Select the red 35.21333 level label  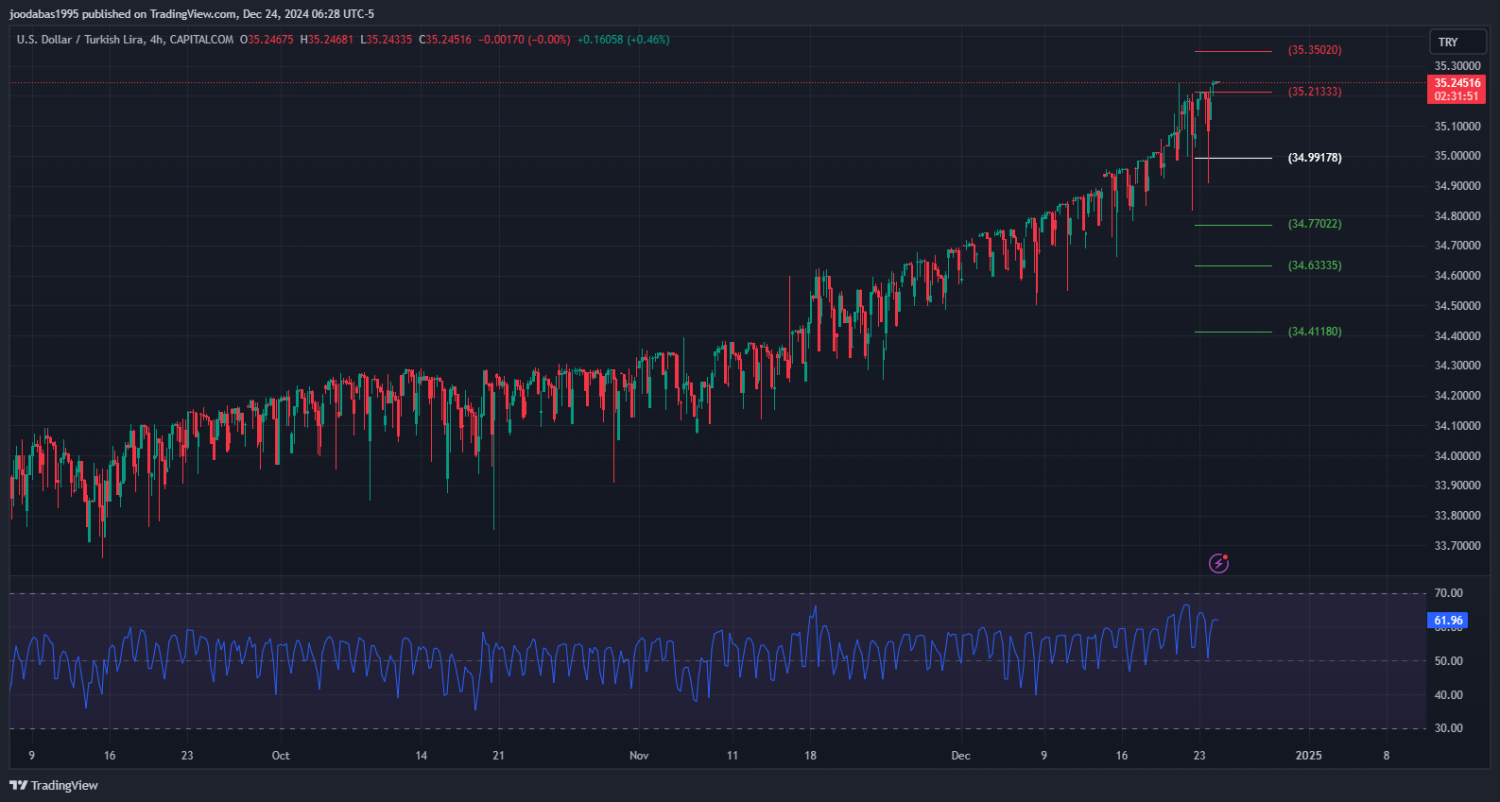1314,92
